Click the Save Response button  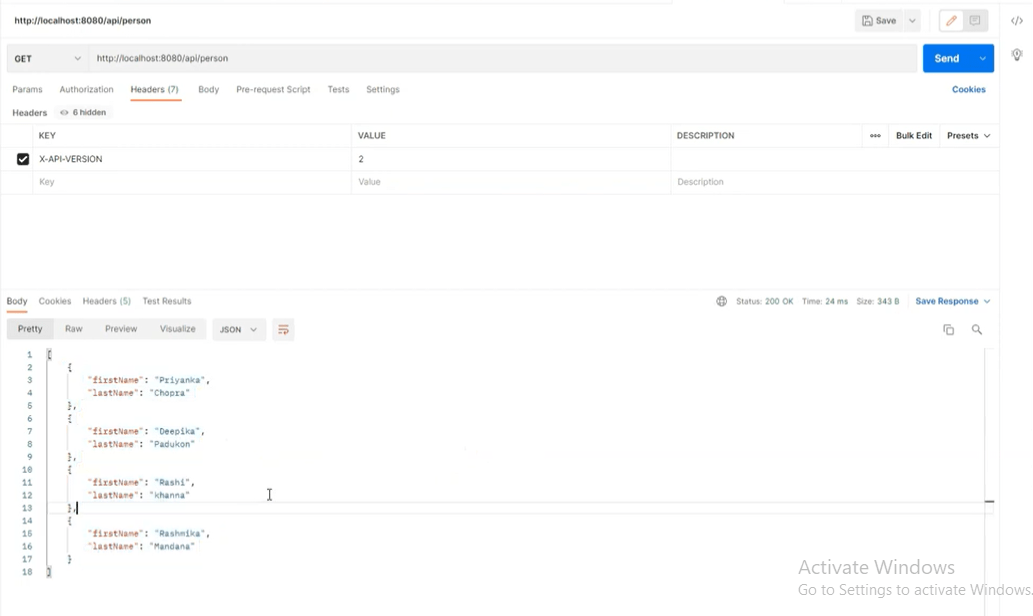click(x=953, y=301)
